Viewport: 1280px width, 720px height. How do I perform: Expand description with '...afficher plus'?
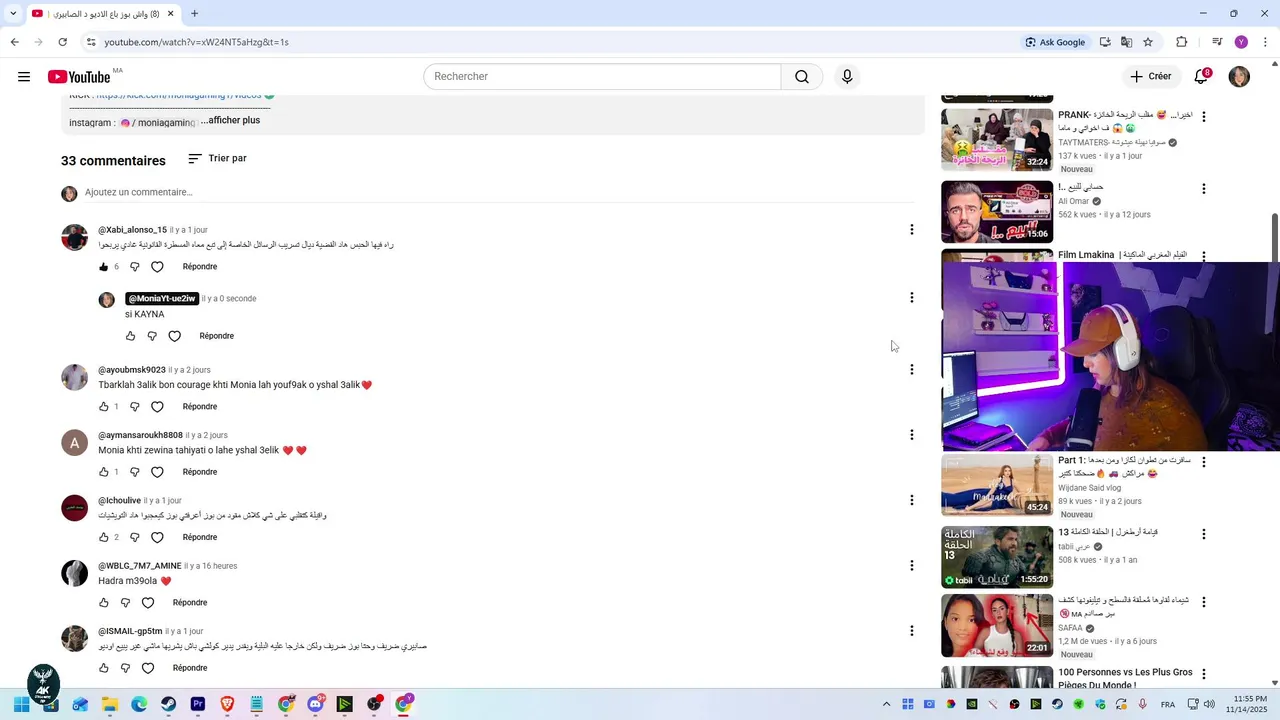pos(230,120)
